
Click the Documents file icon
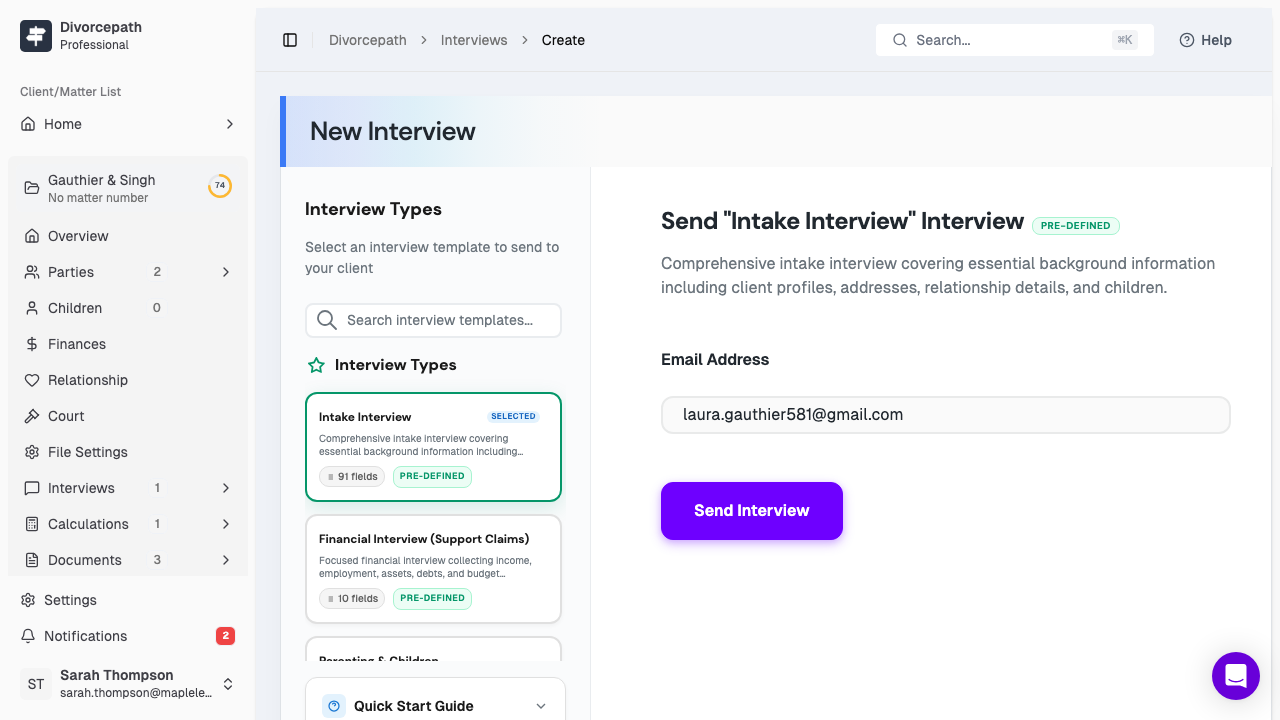[32, 560]
